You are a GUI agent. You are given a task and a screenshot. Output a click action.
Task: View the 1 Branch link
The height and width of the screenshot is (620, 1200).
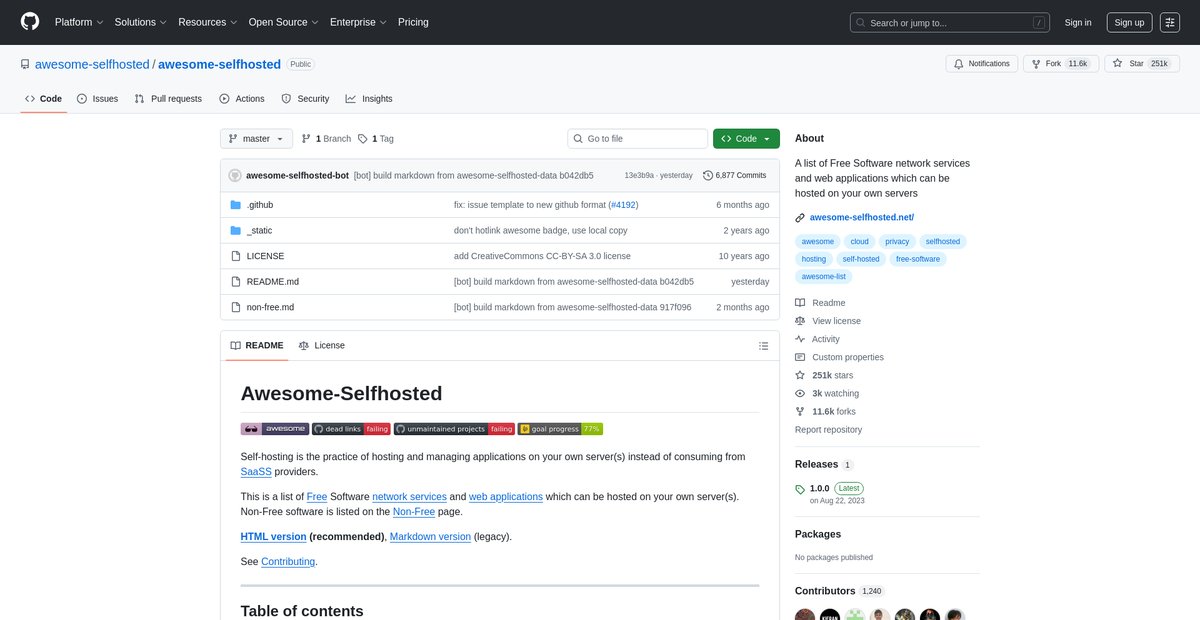point(326,139)
